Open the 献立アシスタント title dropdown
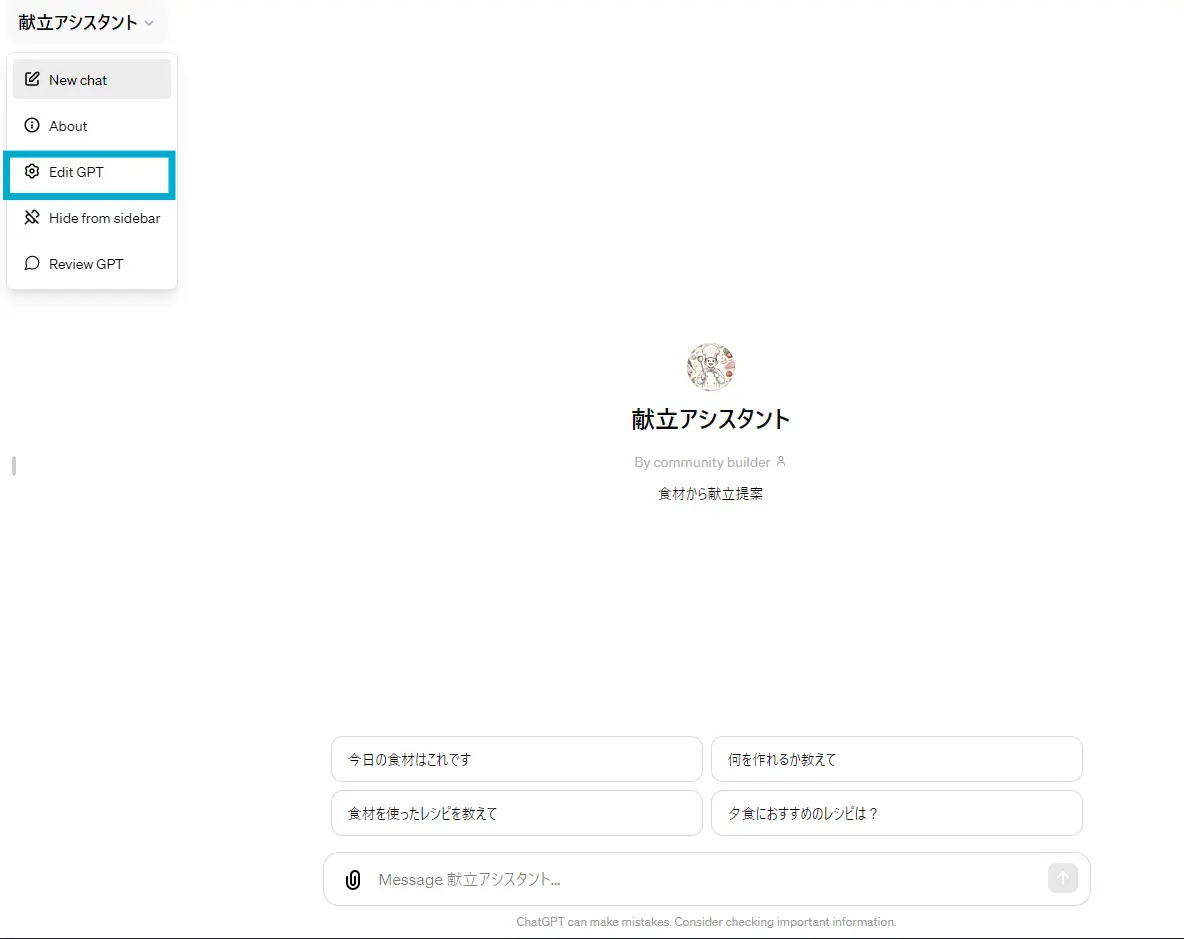Image resolution: width=1184 pixels, height=939 pixels. (86, 21)
